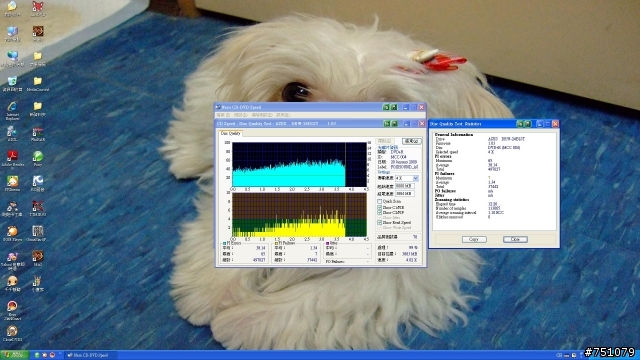Open the first menu in Nero menu bar
This screenshot has height=360, width=640.
223,115
